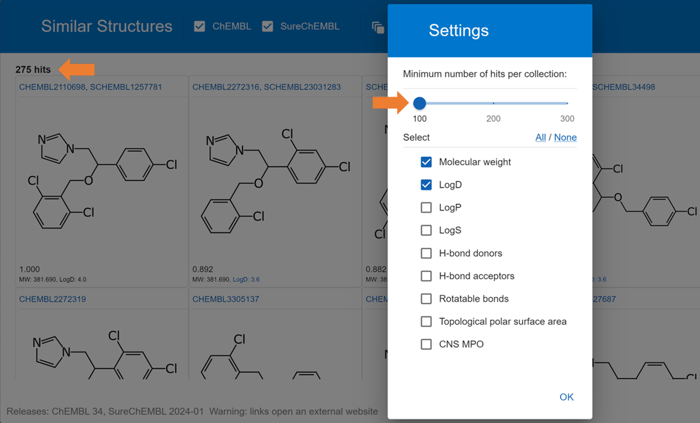The image size is (700, 423).
Task: Enable the LogP checkbox
Action: coord(426,207)
